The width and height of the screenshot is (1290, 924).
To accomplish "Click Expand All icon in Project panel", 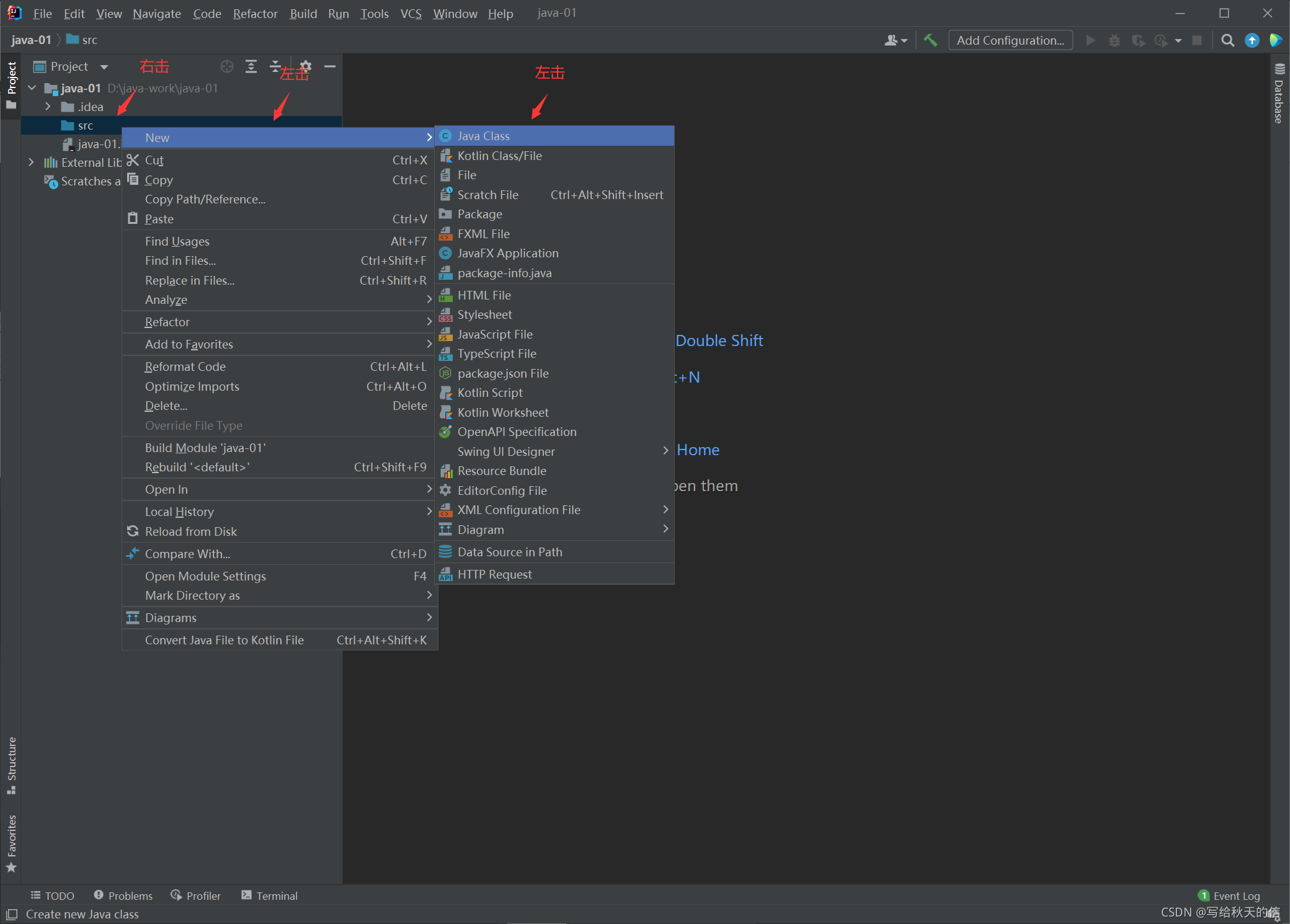I will coord(251,66).
